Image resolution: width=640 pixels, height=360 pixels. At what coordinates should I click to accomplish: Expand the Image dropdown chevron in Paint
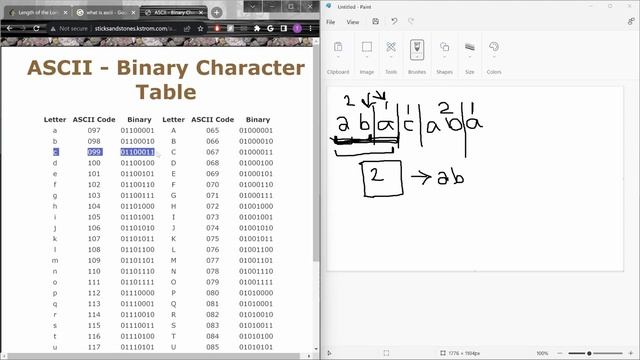pyautogui.click(x=367, y=57)
